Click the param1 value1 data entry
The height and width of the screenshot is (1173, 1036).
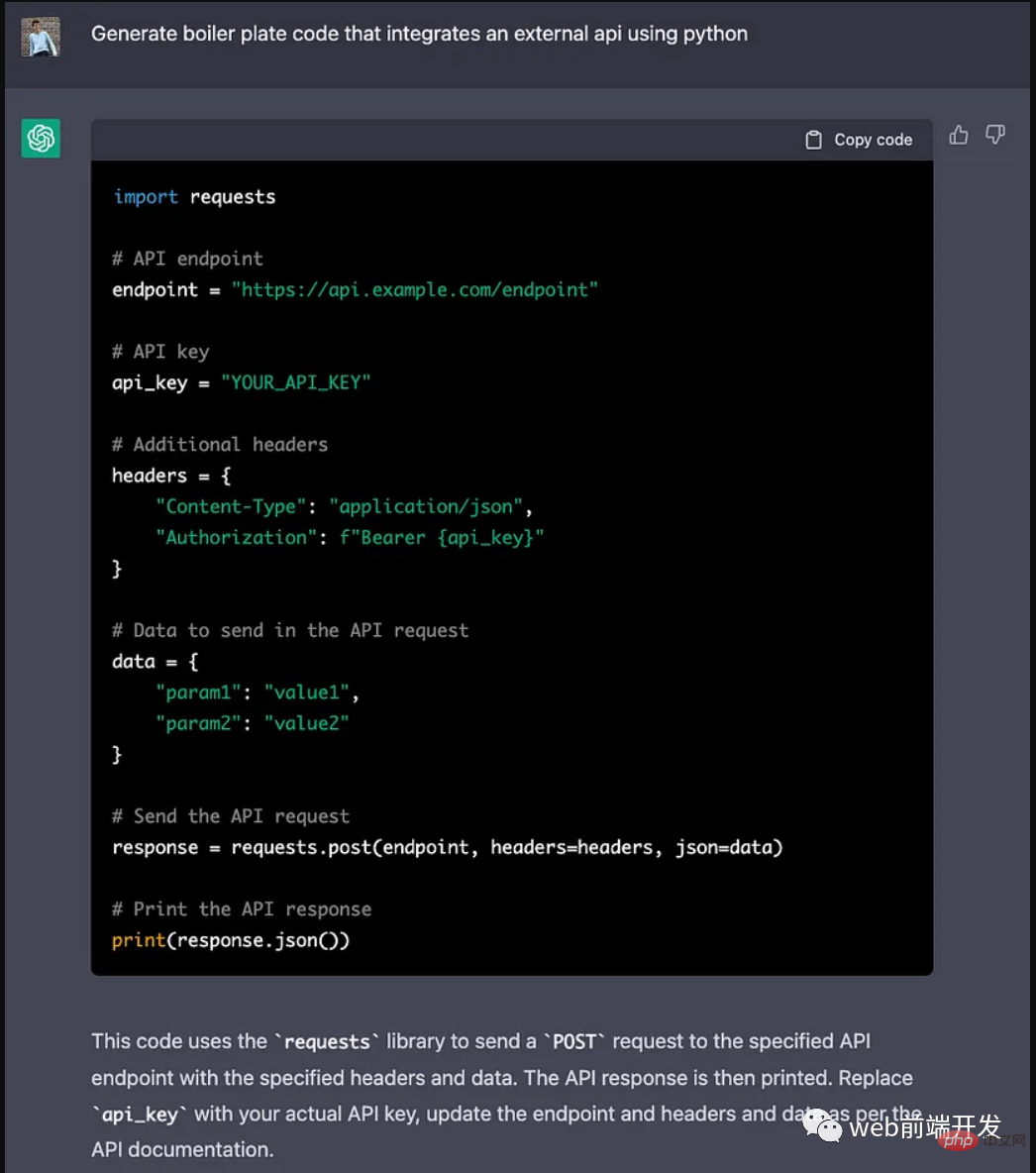point(257,693)
